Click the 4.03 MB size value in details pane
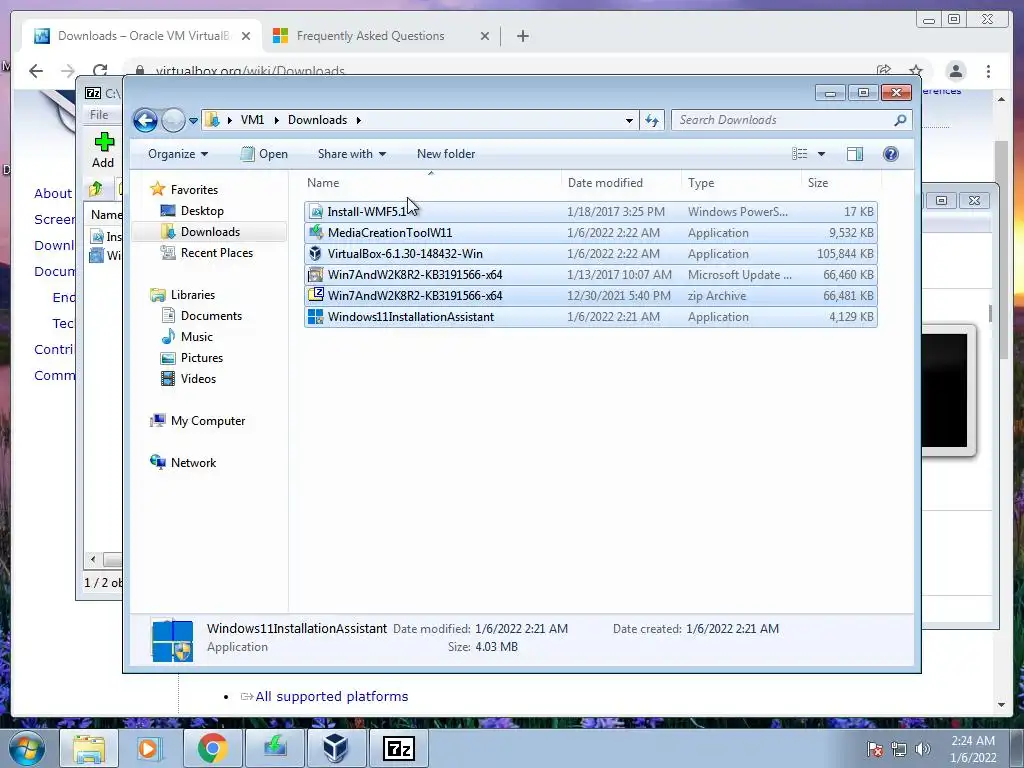 click(496, 647)
